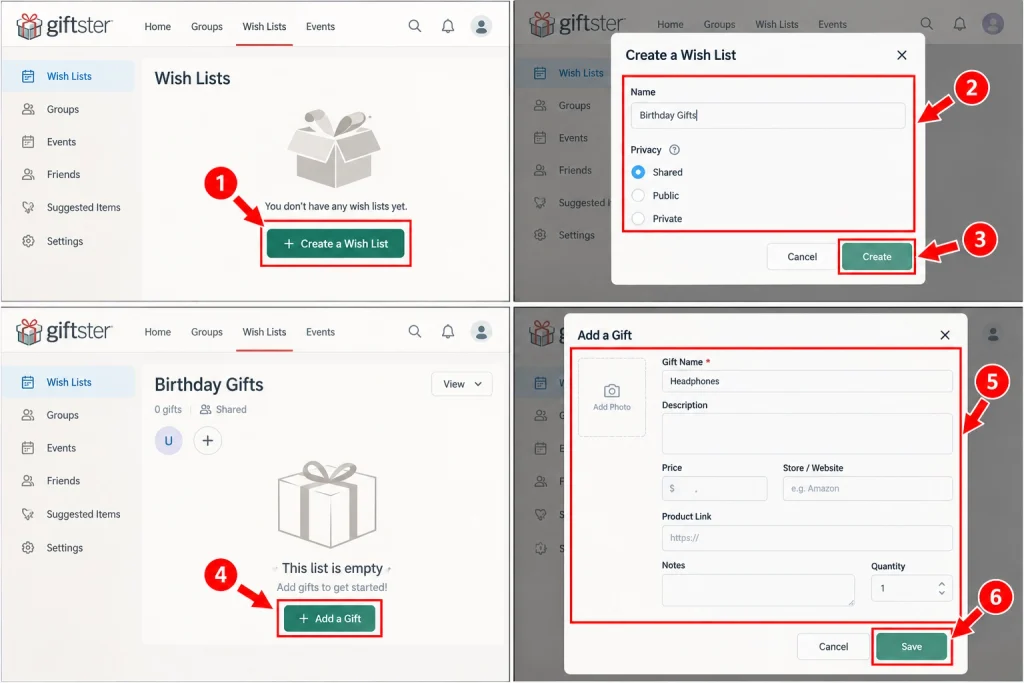Open Home tab in the top-left panel

(x=157, y=27)
